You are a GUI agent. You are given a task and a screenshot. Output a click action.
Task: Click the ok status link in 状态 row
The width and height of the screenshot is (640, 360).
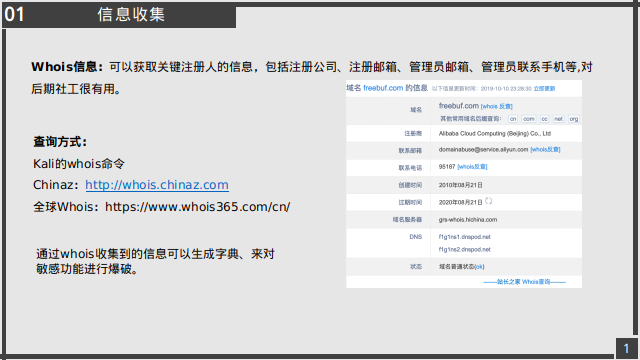pyautogui.click(x=479, y=267)
